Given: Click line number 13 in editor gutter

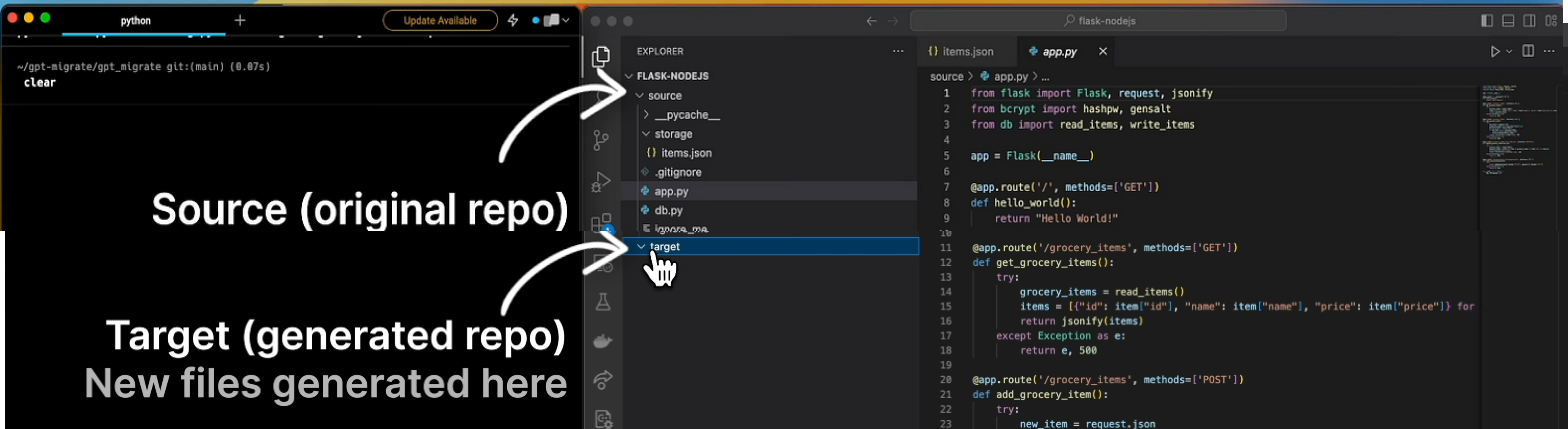Looking at the screenshot, I should pyautogui.click(x=945, y=277).
